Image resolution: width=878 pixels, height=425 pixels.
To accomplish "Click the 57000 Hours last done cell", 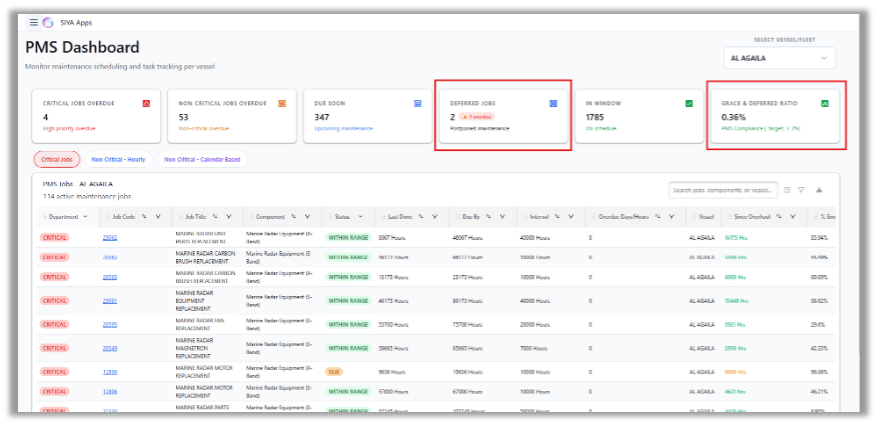I will 394,391.
